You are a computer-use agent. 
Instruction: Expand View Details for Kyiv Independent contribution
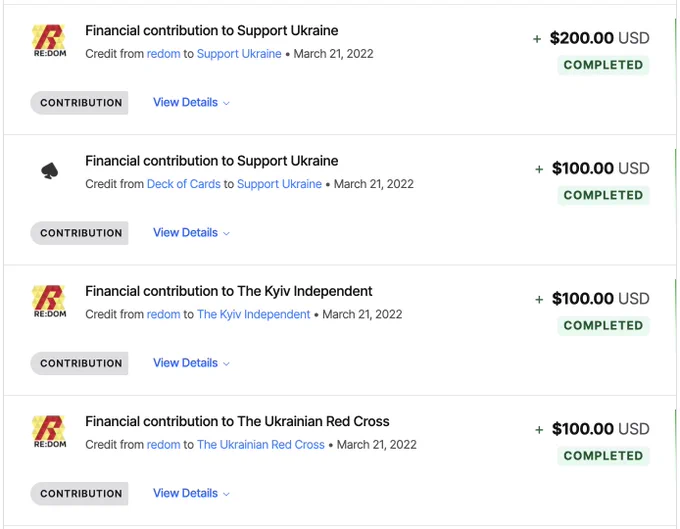click(x=191, y=363)
